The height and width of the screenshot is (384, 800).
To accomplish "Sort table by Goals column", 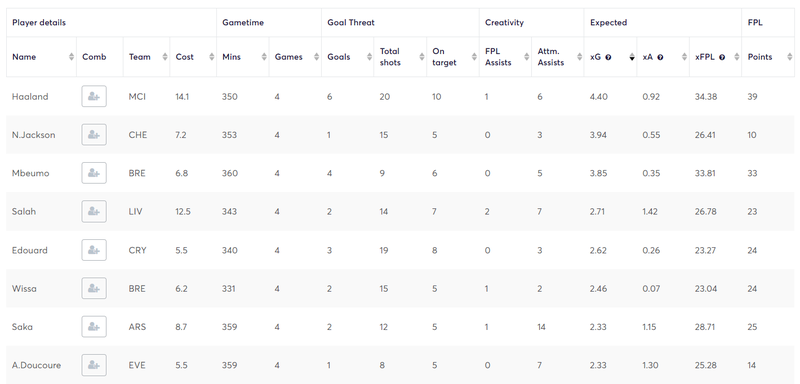I will click(x=369, y=57).
